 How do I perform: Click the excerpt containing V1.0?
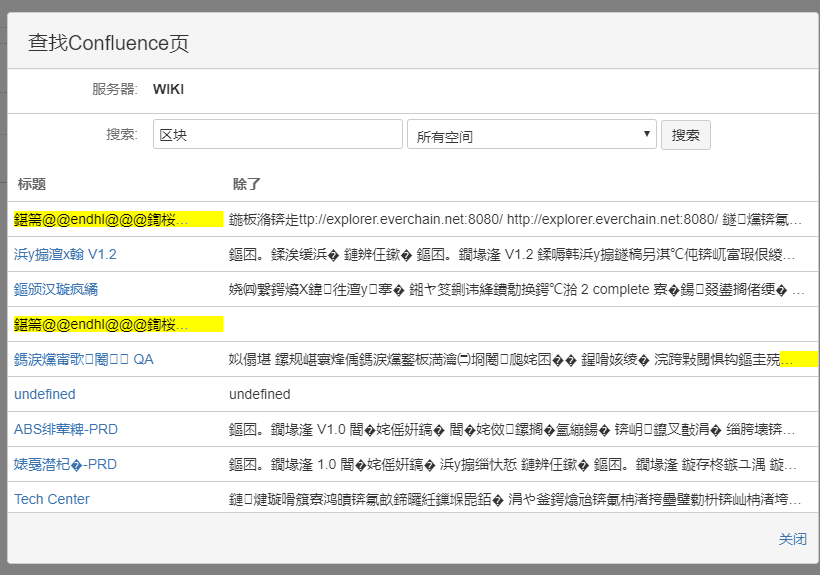[512, 429]
